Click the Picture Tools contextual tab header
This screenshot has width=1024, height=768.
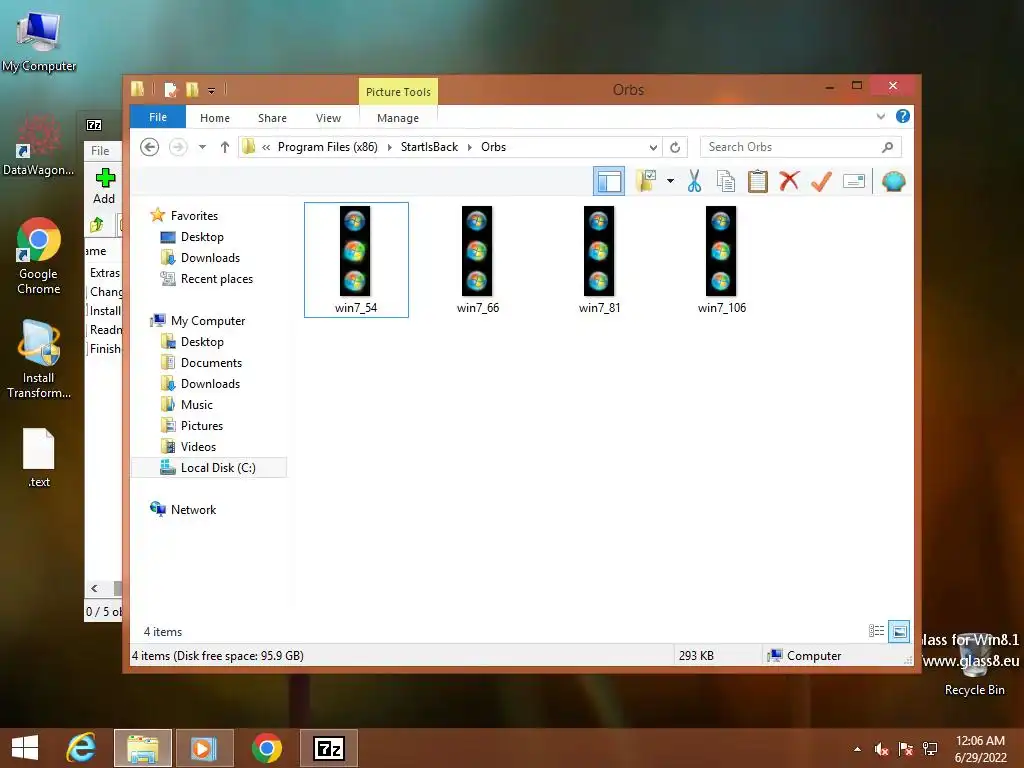(x=398, y=91)
